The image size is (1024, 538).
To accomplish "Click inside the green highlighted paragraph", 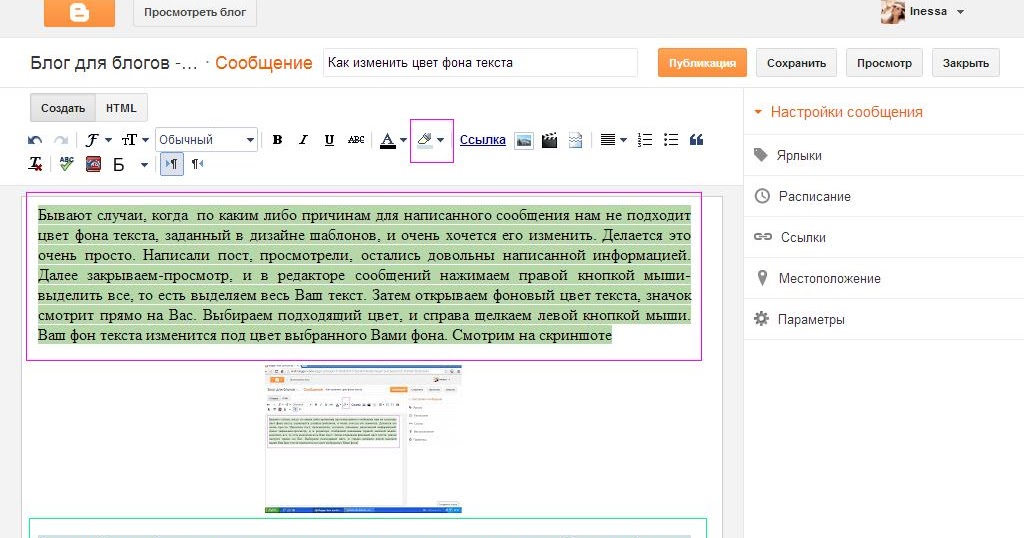I will pyautogui.click(x=364, y=275).
